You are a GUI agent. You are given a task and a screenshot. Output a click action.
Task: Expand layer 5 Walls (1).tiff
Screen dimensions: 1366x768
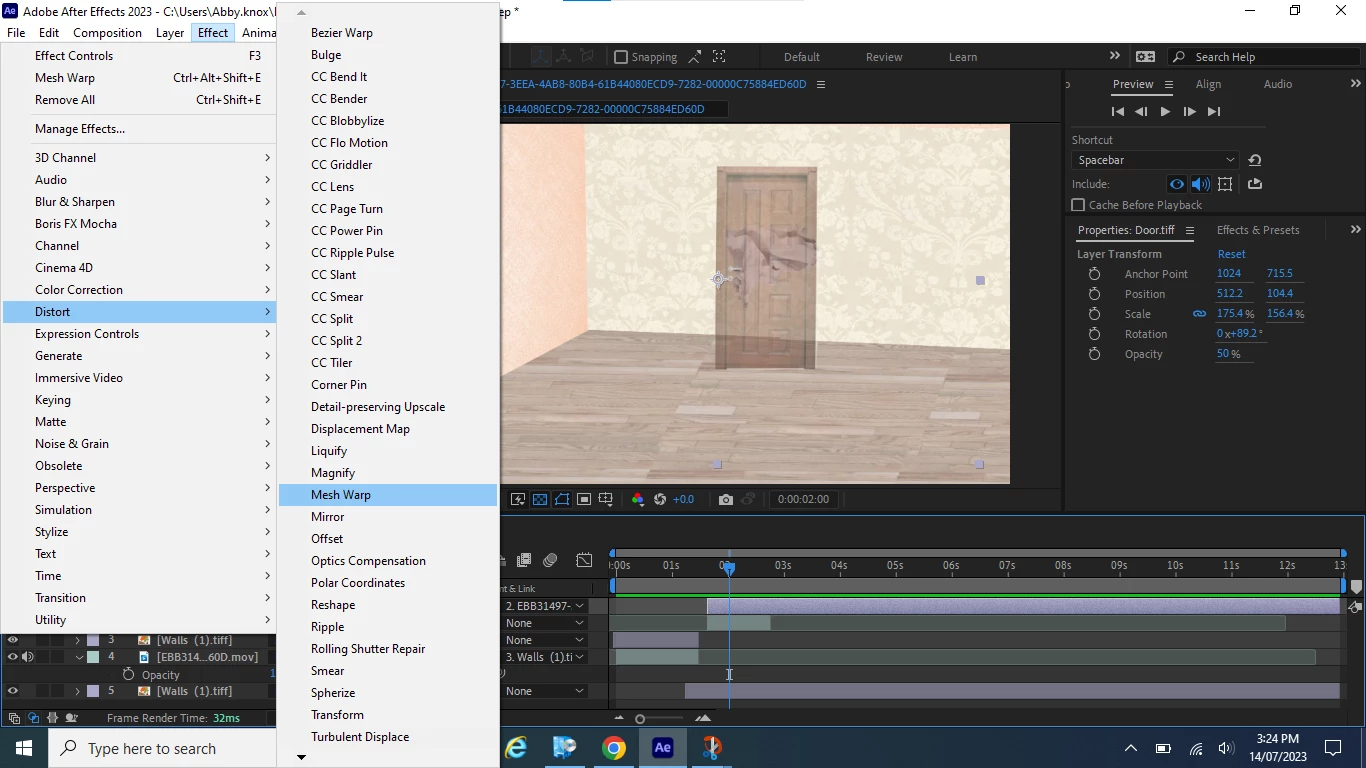[78, 691]
